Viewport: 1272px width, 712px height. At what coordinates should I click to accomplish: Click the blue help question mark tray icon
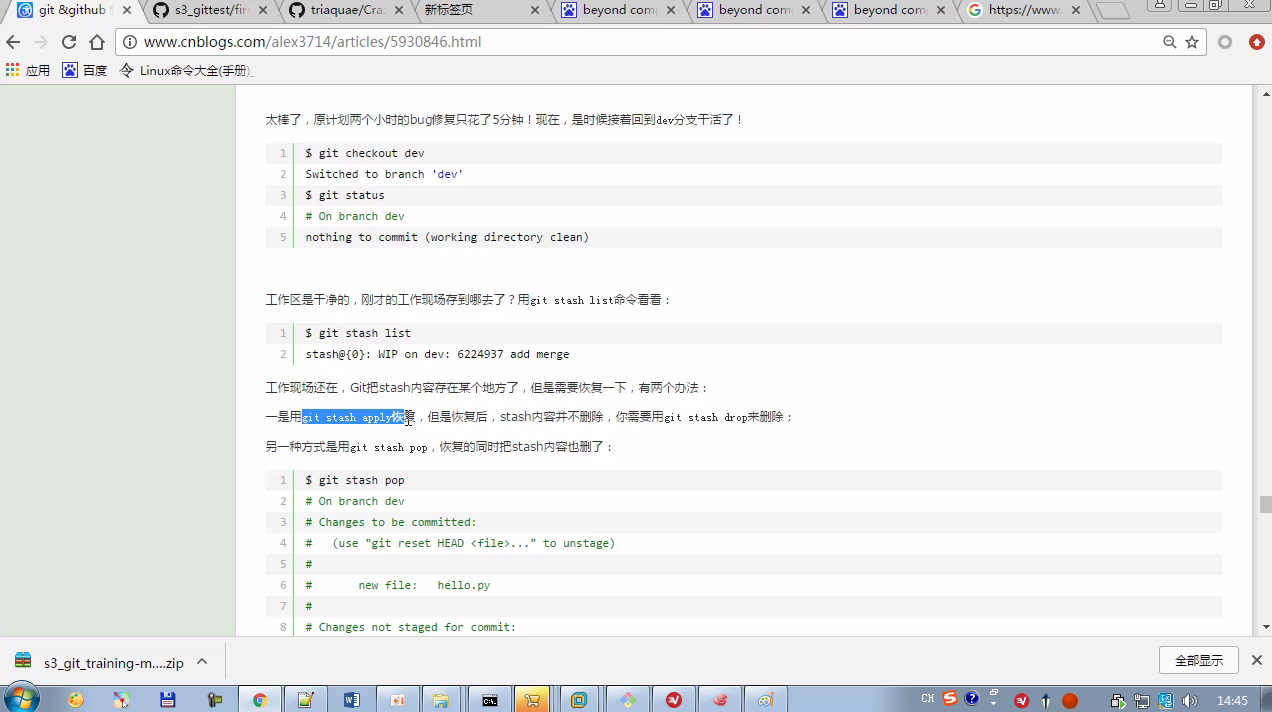971,698
